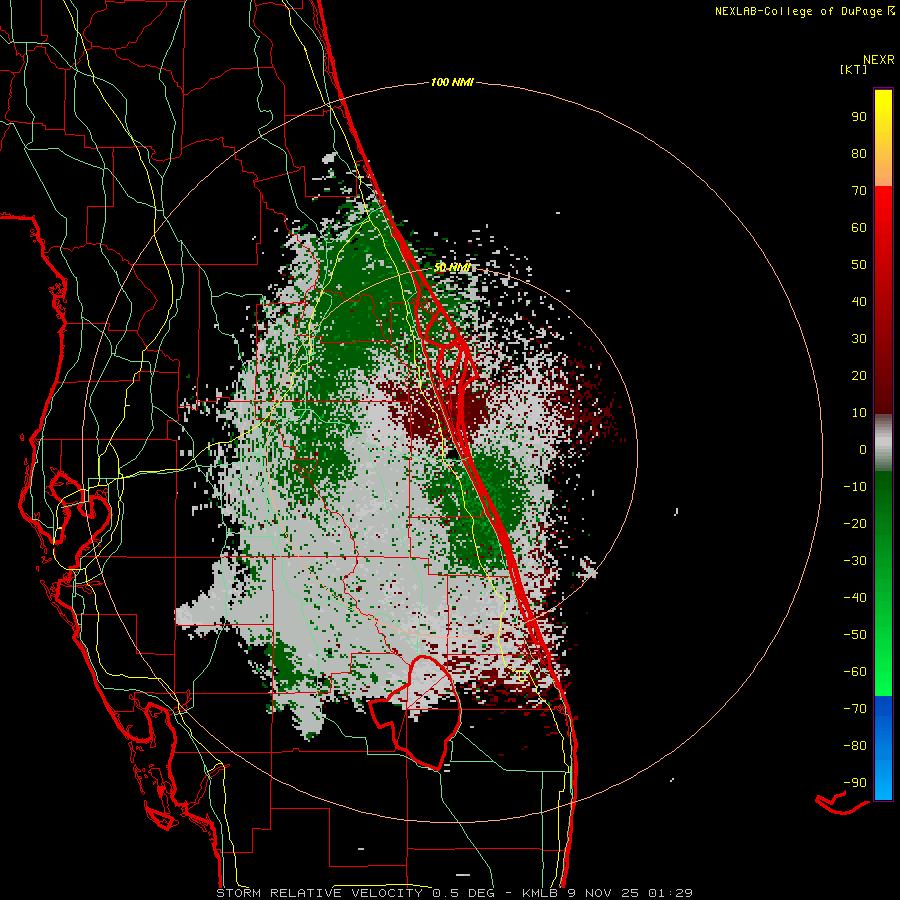
Task: Click the positive 40 scale value
Action: (x=859, y=301)
